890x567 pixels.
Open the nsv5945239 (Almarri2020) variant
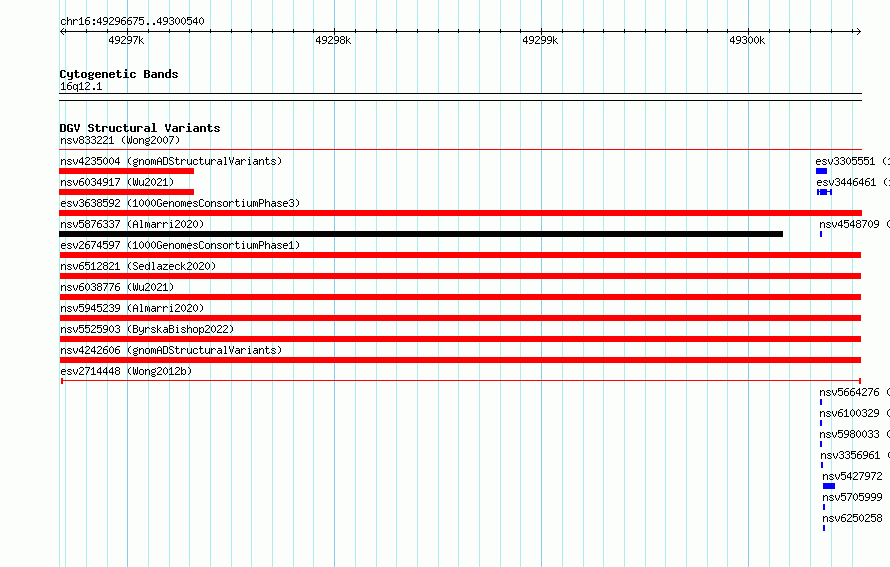click(x=132, y=308)
